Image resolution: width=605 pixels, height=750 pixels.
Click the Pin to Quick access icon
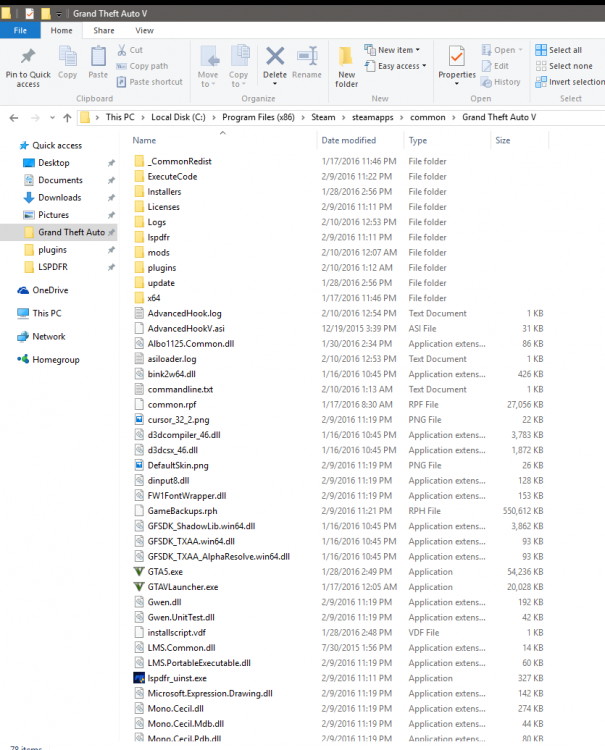pos(28,56)
